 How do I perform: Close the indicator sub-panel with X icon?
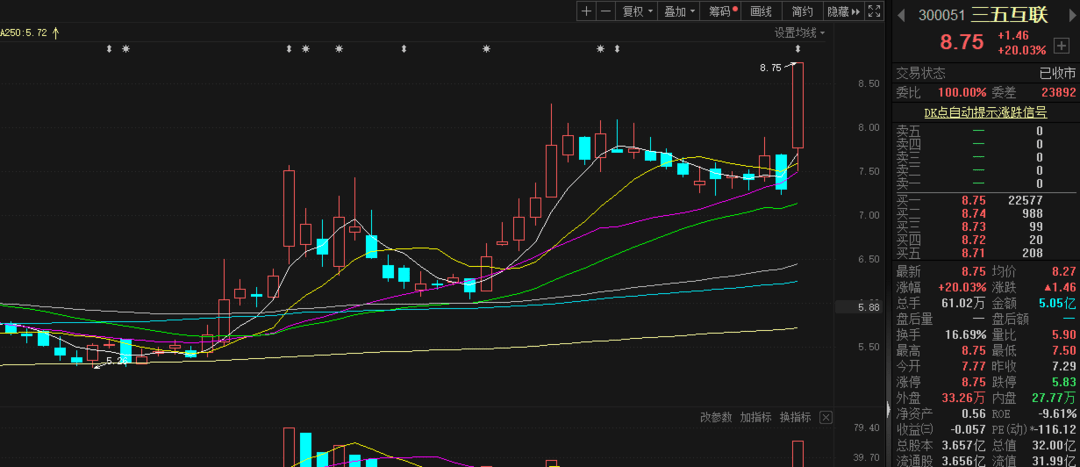pos(826,417)
